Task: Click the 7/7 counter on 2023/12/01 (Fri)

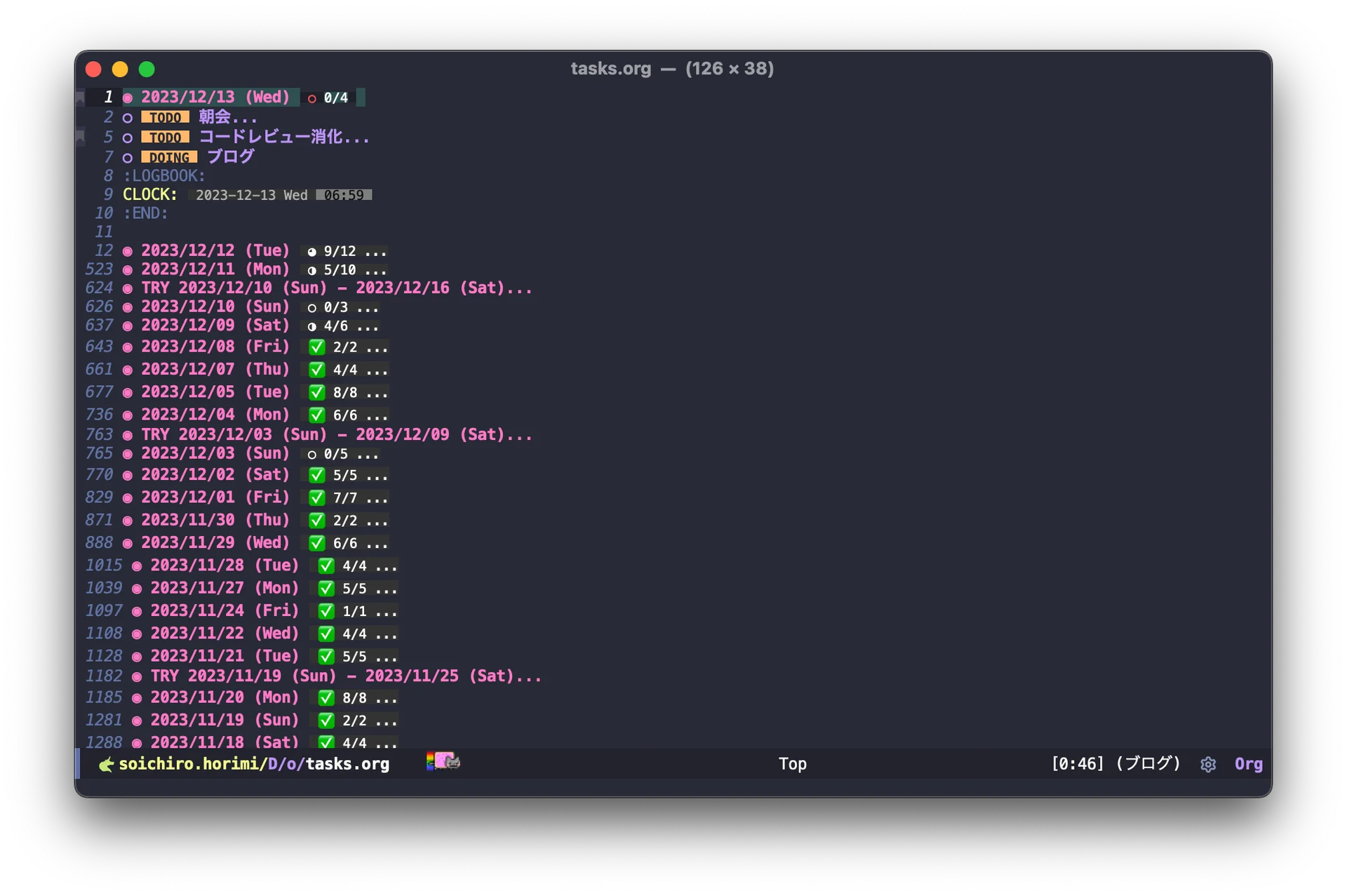Action: 345,498
